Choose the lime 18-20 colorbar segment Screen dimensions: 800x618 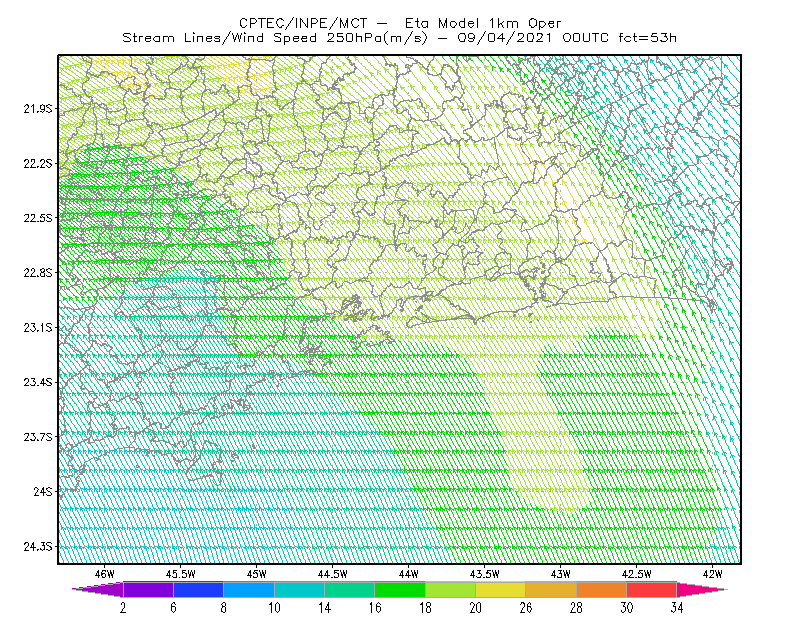pyautogui.click(x=451, y=589)
